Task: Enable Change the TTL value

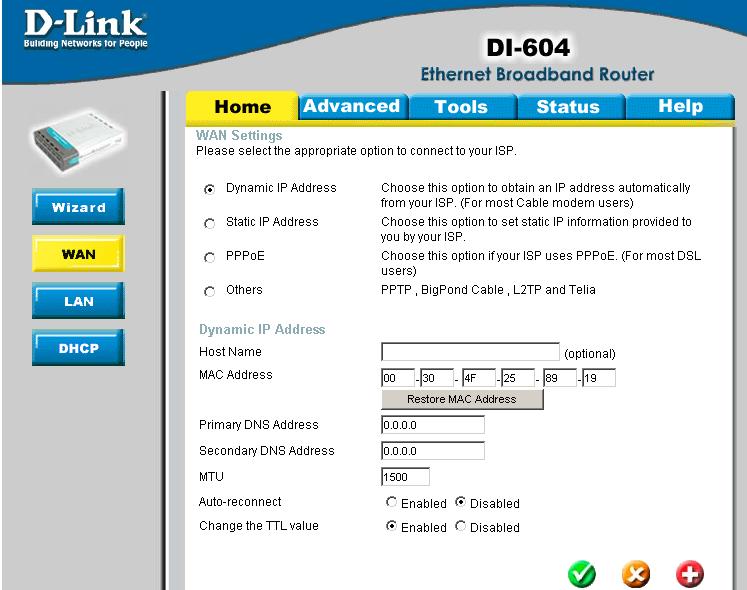Action: [391, 526]
